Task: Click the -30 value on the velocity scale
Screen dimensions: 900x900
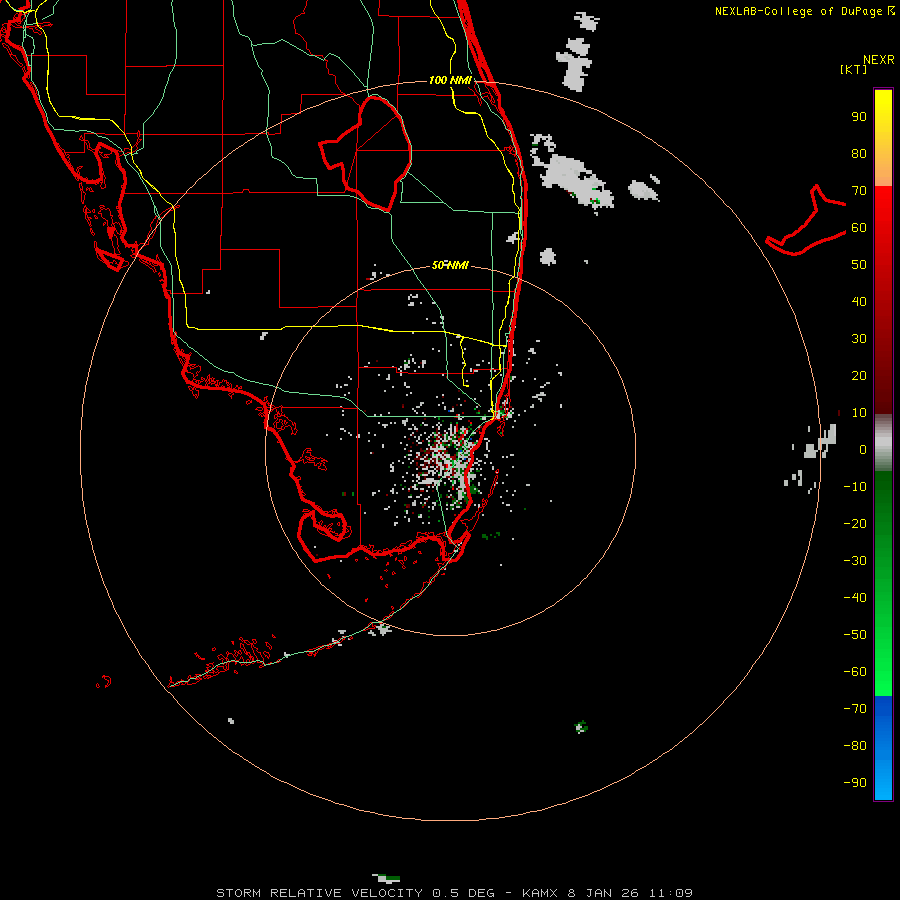Action: [855, 561]
